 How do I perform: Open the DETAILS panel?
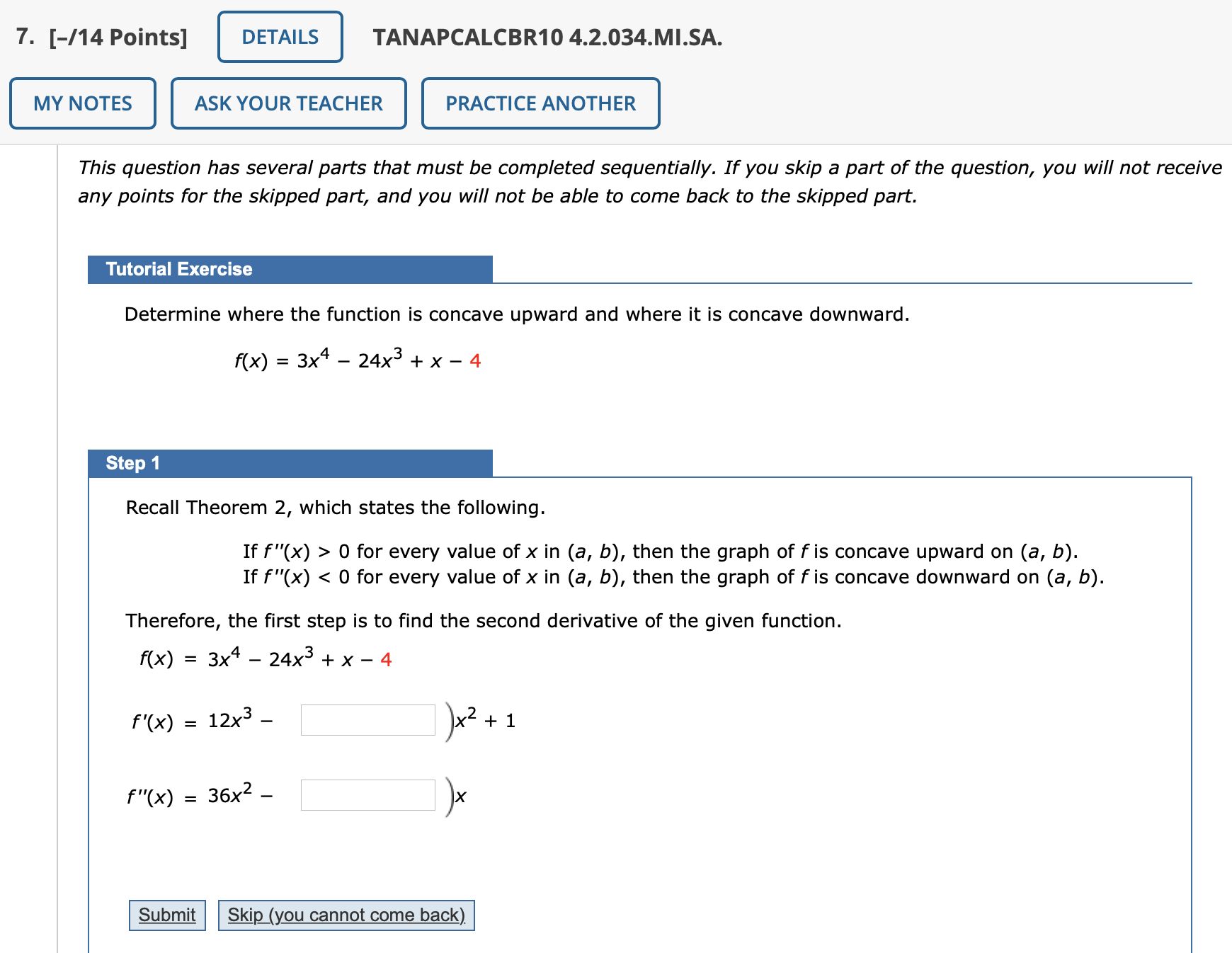point(279,37)
